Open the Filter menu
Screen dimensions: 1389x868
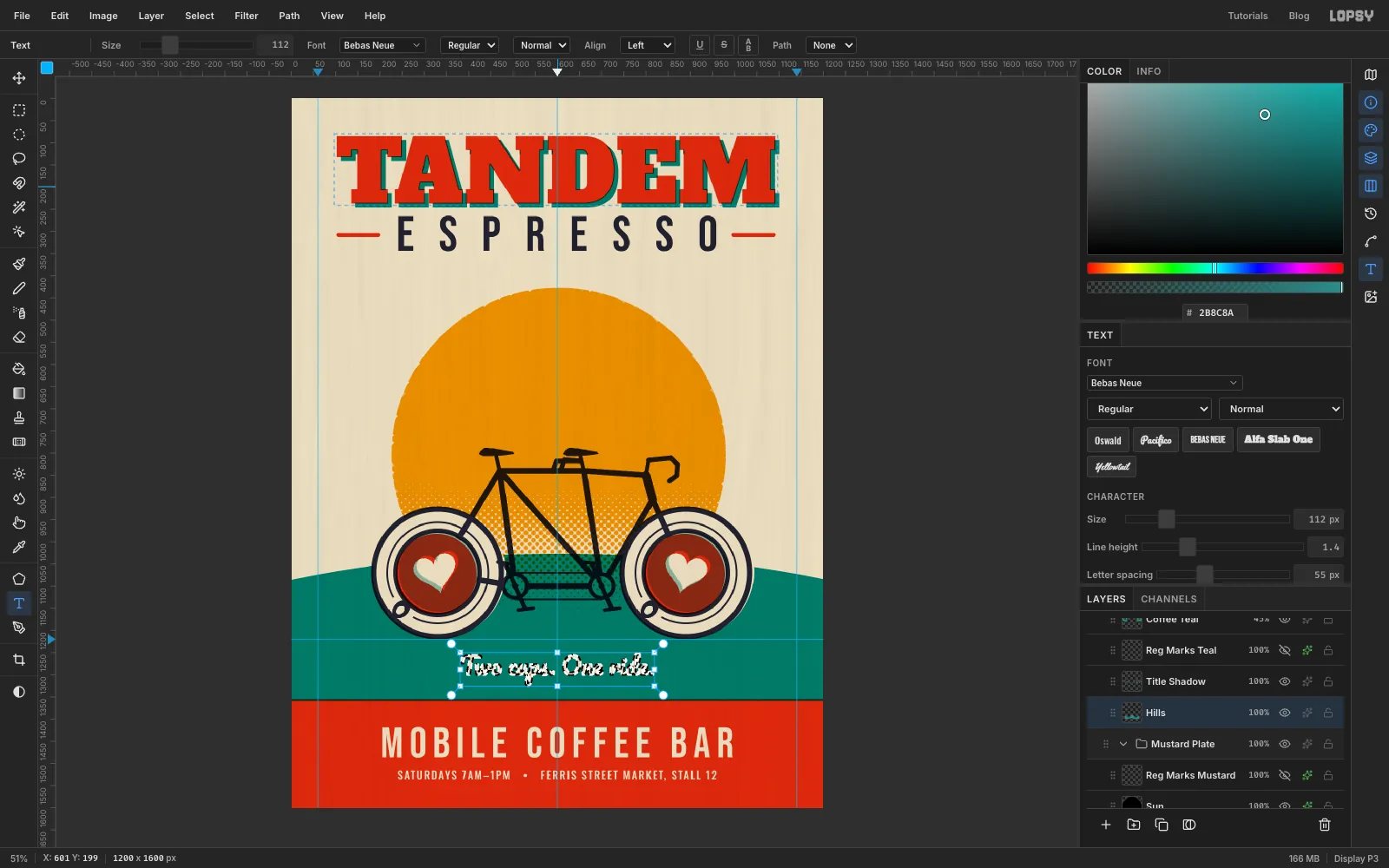[x=247, y=16]
